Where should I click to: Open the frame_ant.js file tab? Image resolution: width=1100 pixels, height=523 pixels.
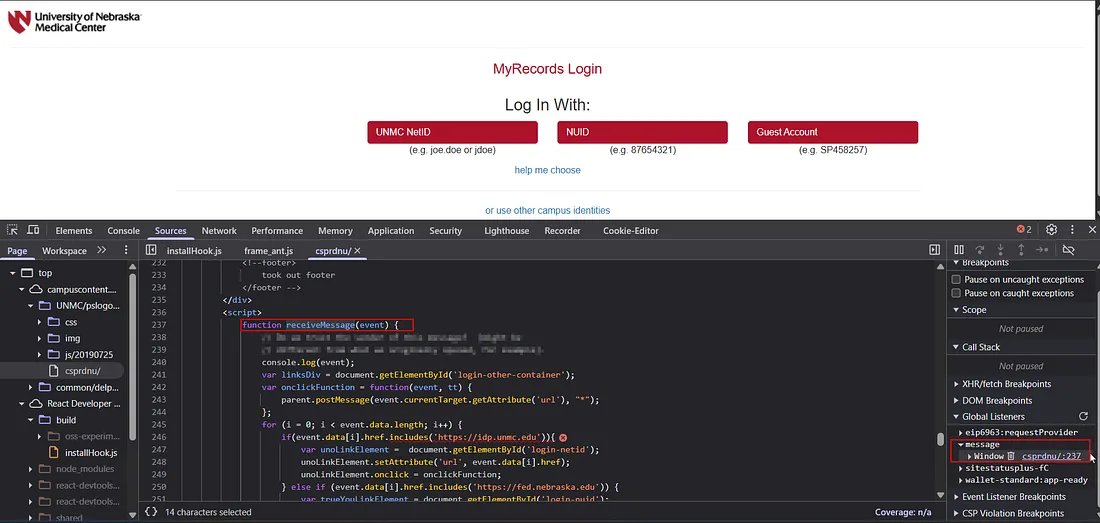[269, 250]
